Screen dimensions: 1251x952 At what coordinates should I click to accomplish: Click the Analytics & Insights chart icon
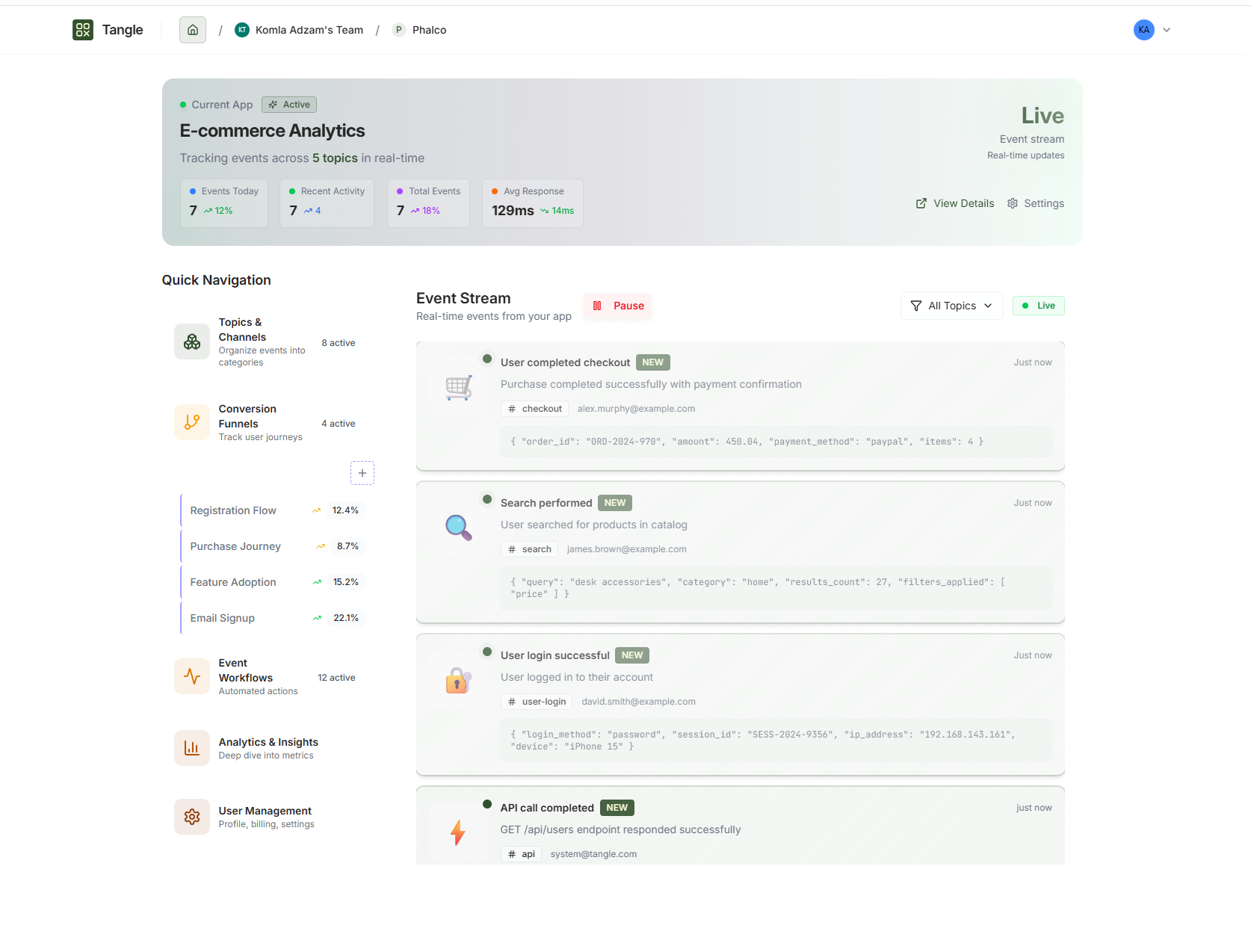[192, 748]
